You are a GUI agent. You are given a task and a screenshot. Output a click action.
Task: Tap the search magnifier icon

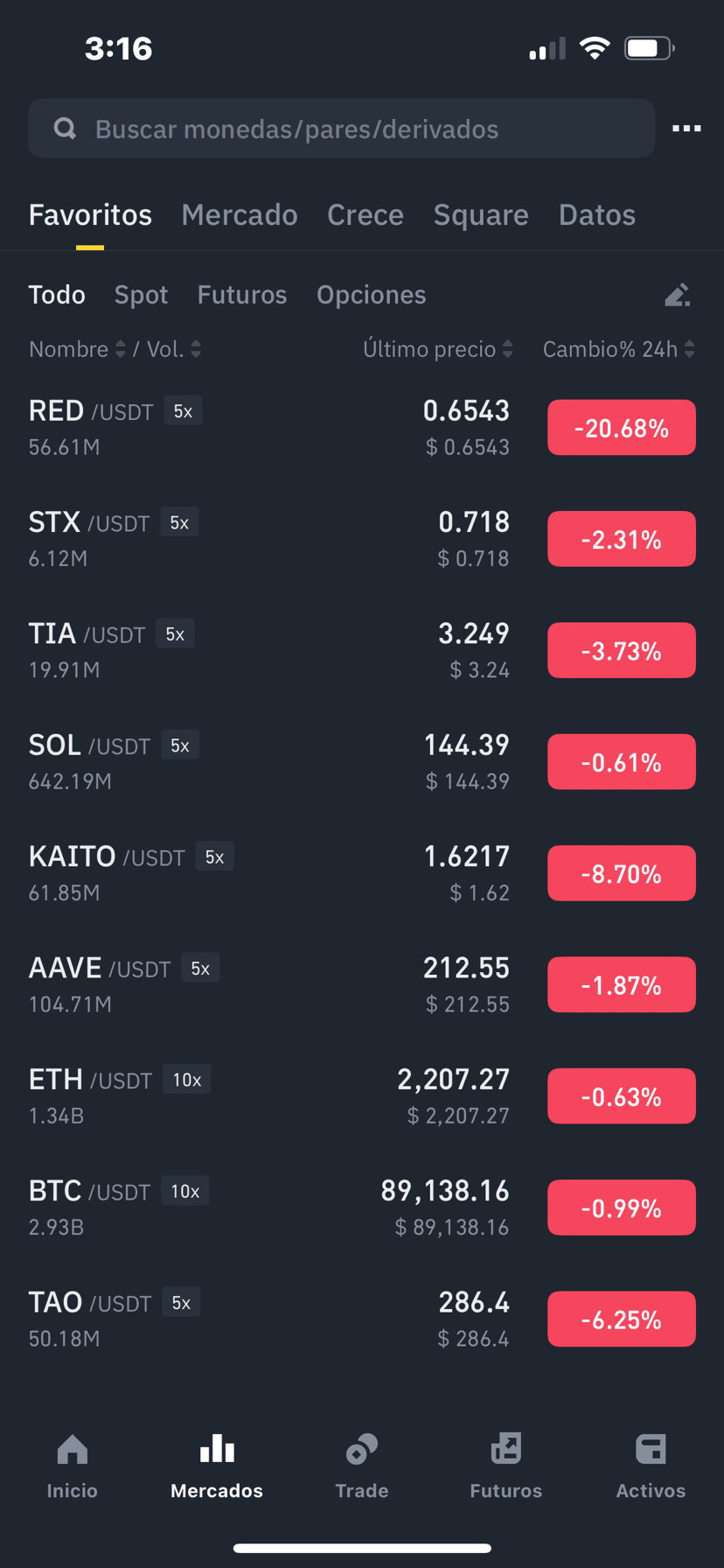[x=65, y=129]
